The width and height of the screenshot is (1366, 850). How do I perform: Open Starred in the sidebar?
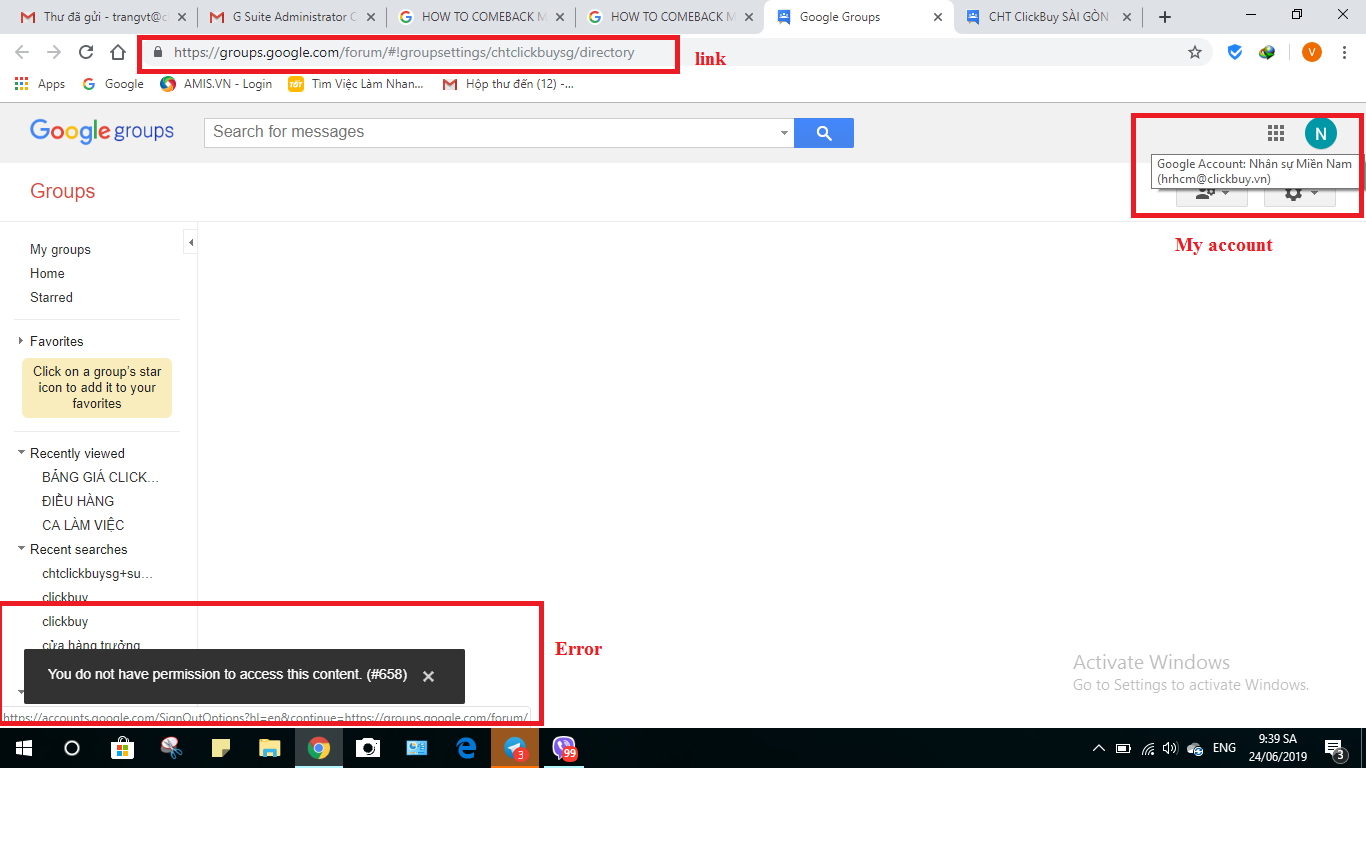click(51, 298)
